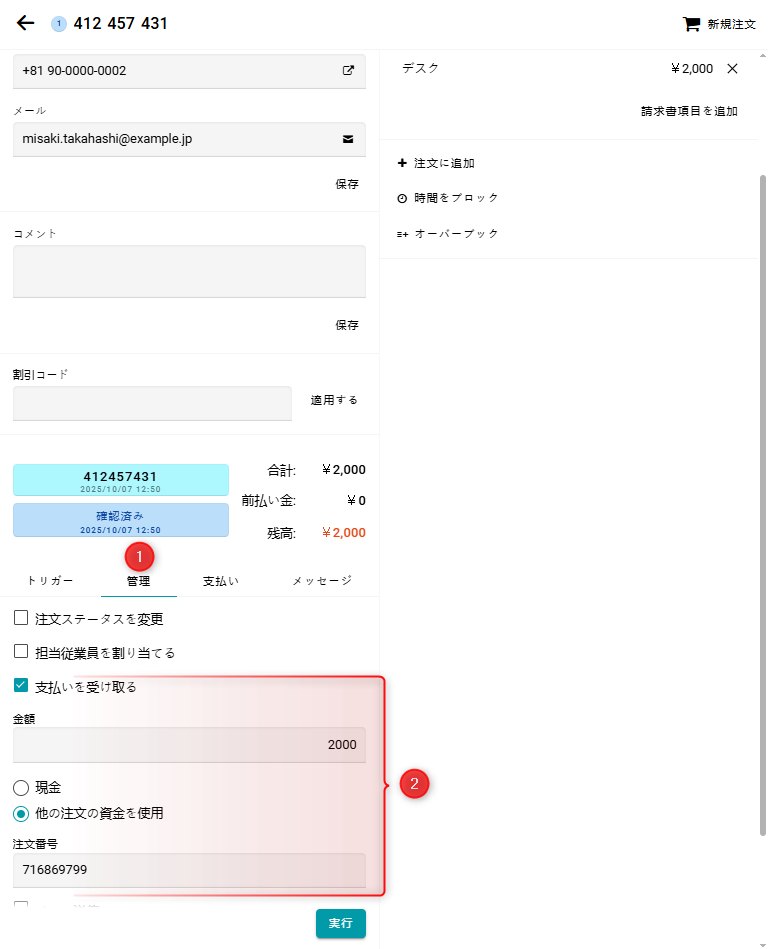Click the 残高 amount ￥2,000 in red
The image size is (768, 949).
pos(344,533)
